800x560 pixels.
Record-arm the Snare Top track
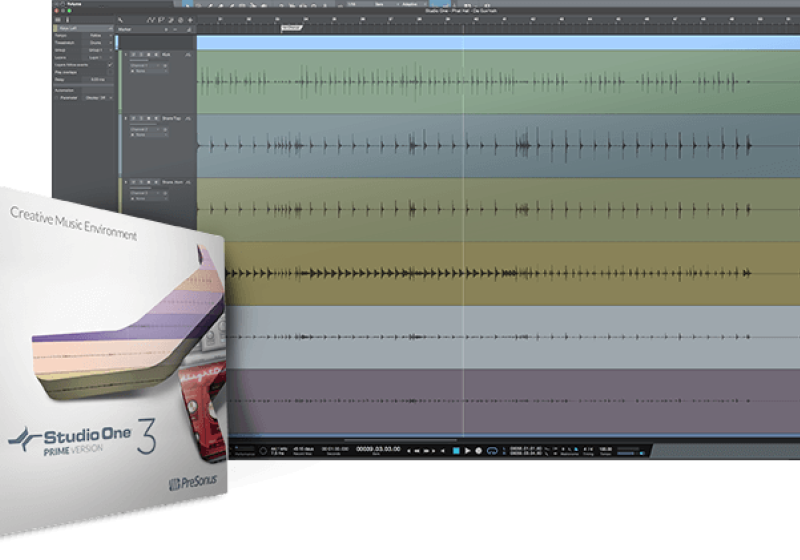tap(148, 118)
